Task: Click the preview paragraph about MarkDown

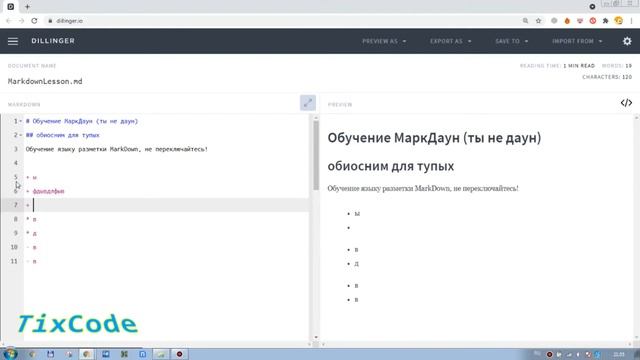Action: [x=423, y=188]
